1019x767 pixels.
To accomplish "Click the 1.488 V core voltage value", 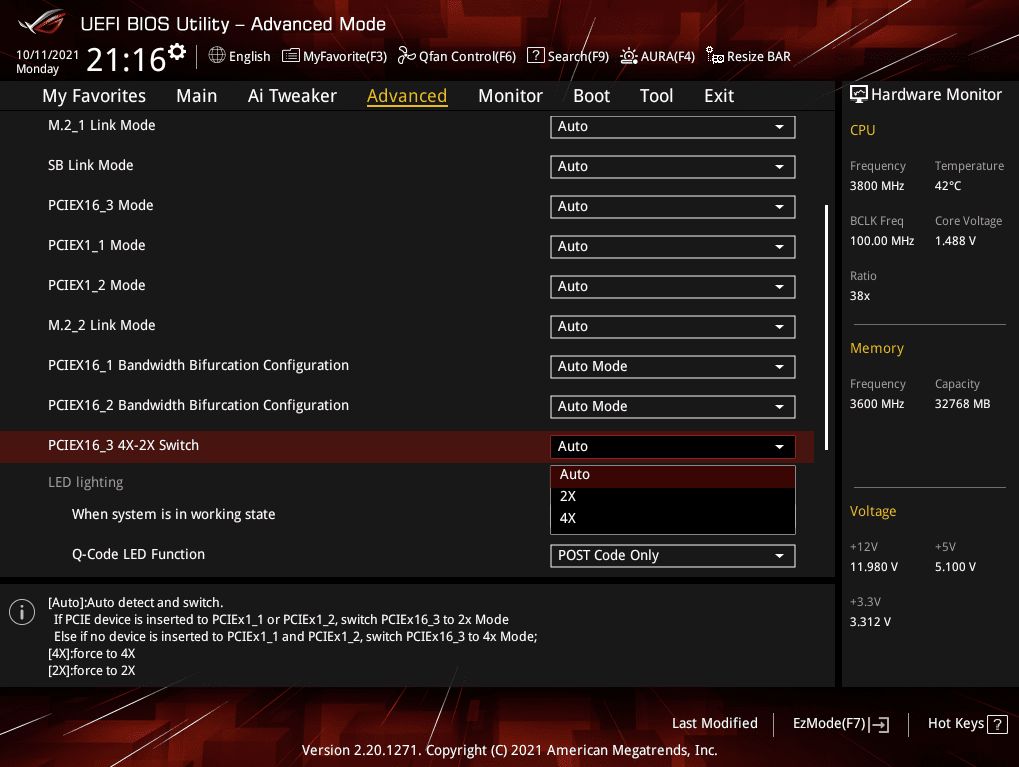I will 955,240.
